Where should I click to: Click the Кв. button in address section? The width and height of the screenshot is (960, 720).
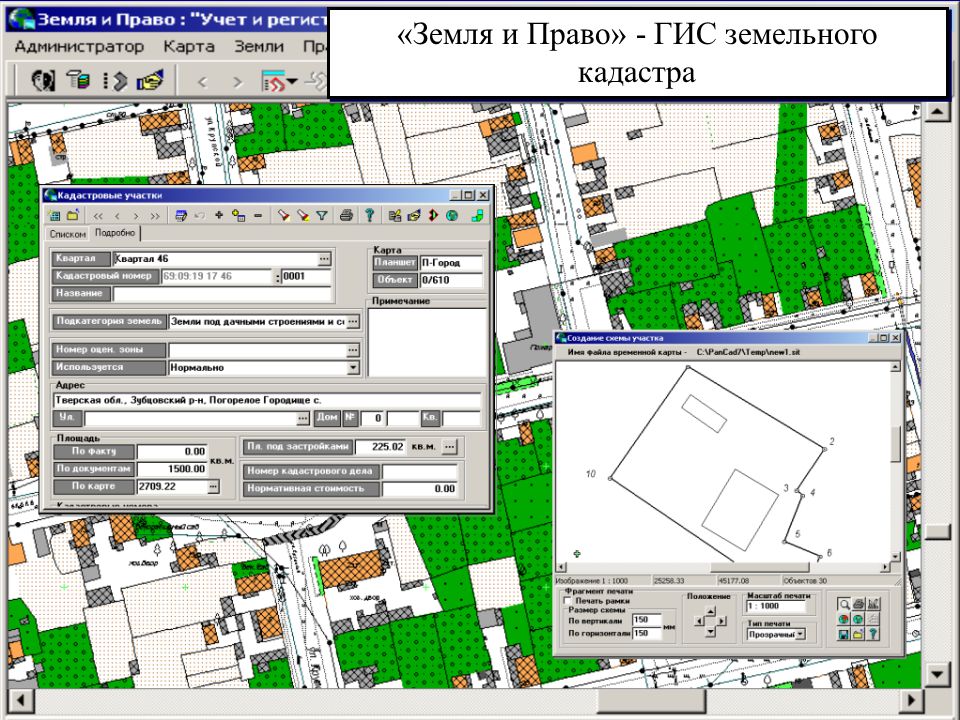(430, 418)
